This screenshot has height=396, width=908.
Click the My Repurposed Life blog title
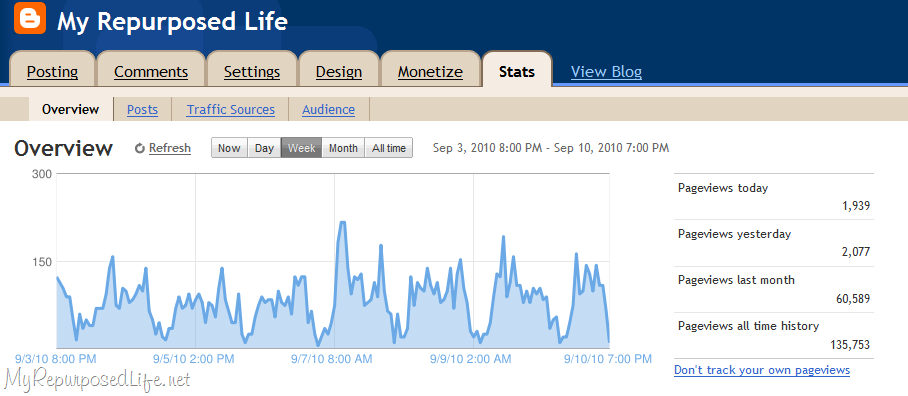pos(172,21)
